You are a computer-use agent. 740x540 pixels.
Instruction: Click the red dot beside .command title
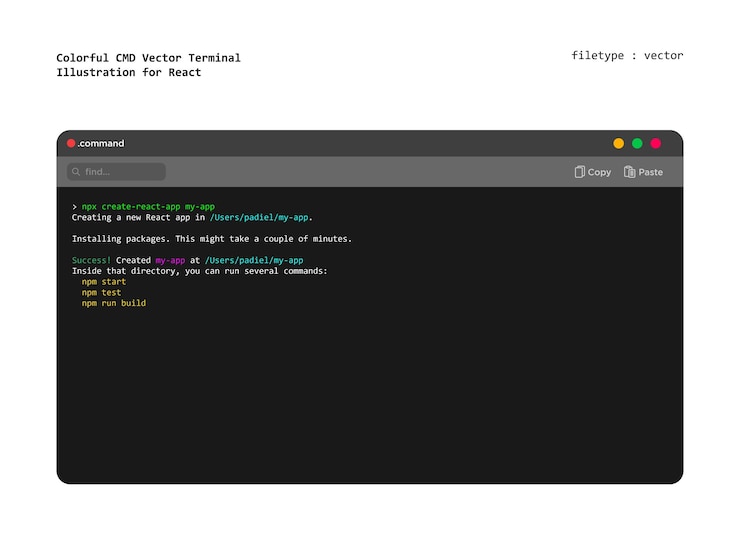coord(71,143)
